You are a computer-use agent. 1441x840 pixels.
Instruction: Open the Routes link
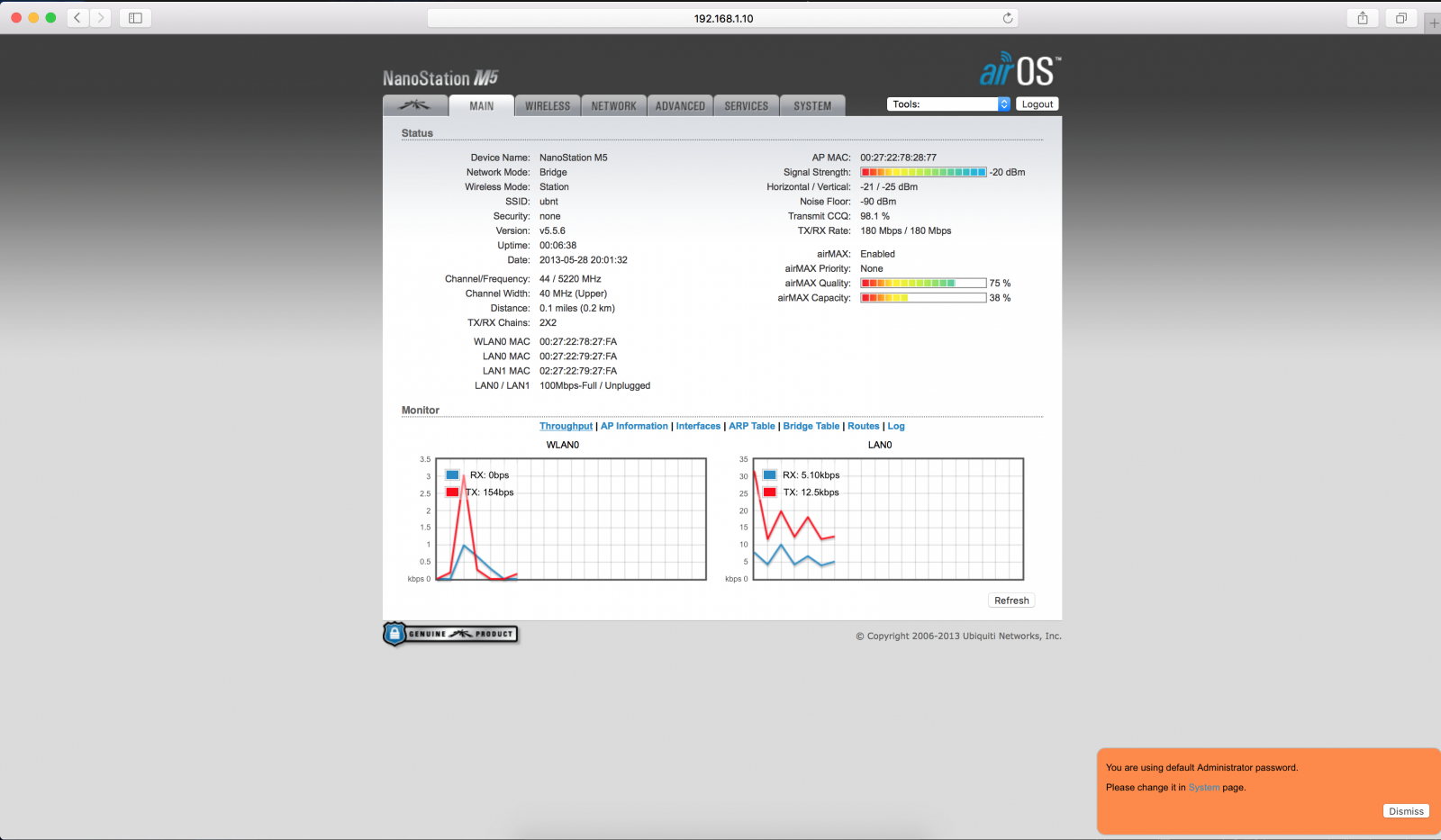[863, 426]
